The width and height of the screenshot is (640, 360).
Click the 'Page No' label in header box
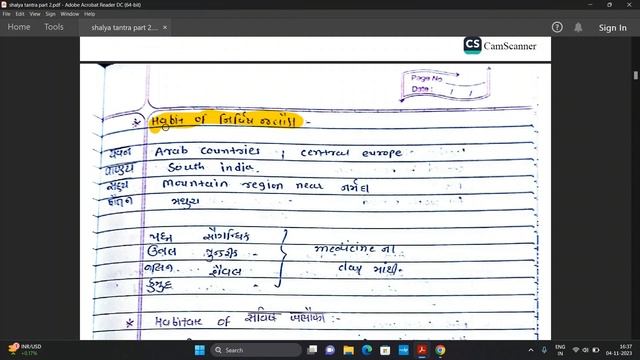(427, 78)
